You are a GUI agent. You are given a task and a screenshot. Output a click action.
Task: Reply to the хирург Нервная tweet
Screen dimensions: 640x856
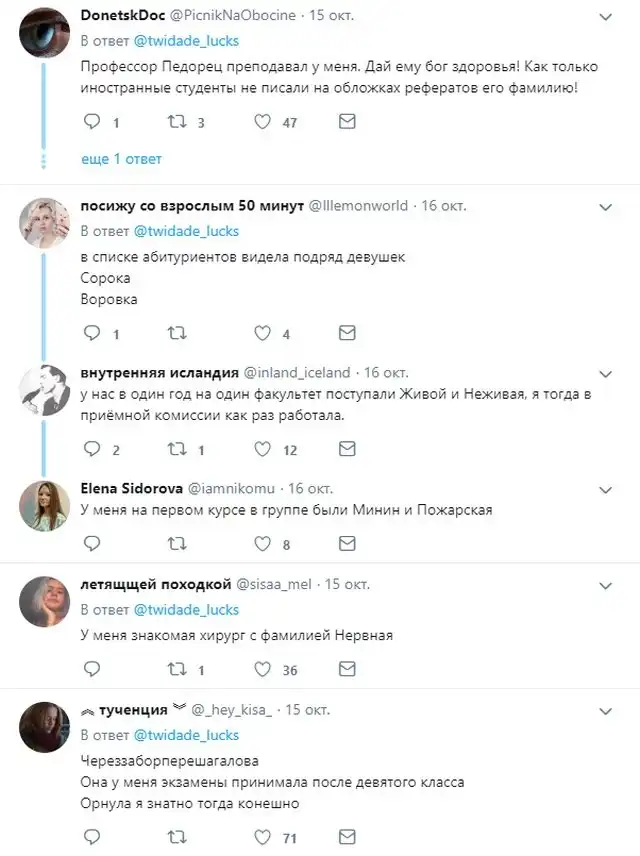point(91,670)
